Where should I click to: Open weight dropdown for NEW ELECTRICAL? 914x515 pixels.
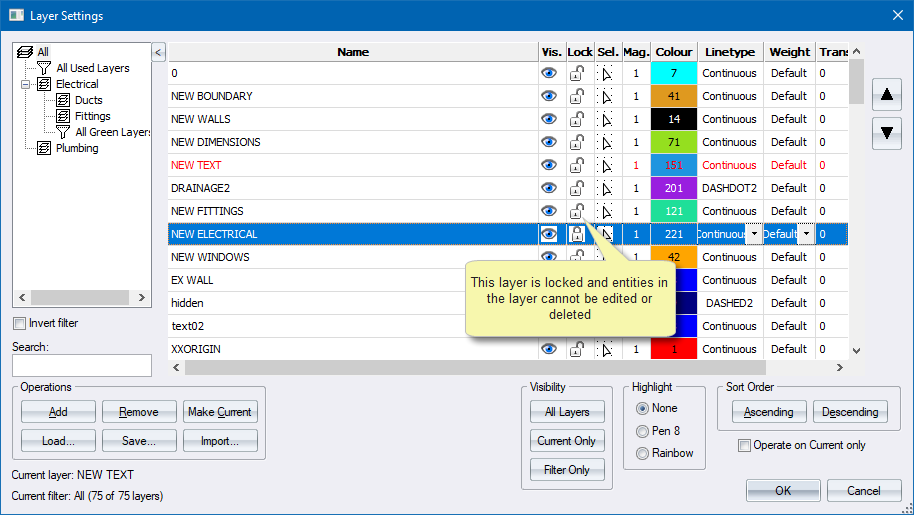pos(806,234)
